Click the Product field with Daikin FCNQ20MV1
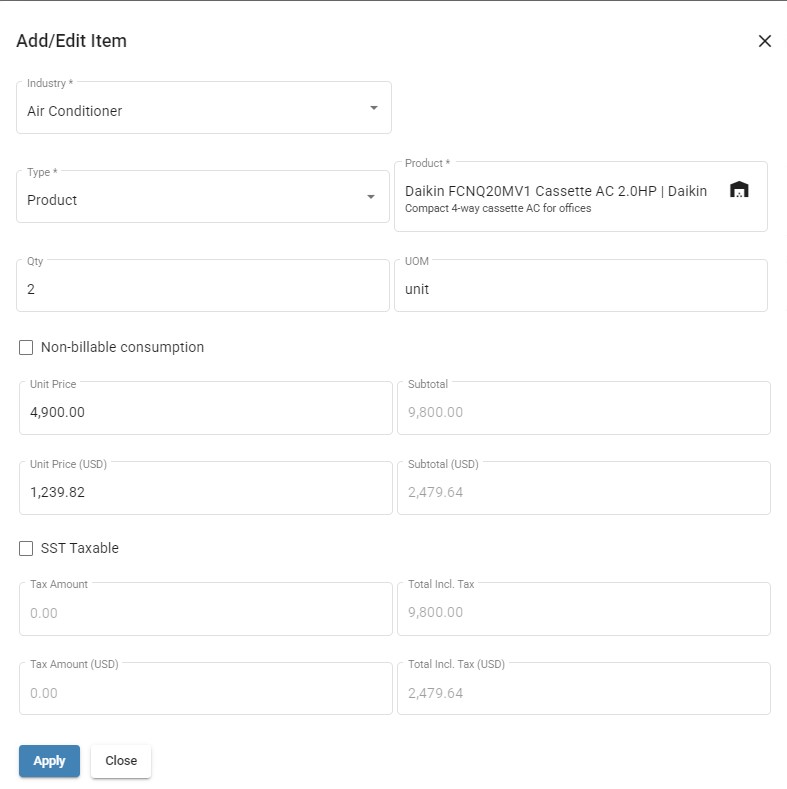Screen dimensions: 787x789 581,197
